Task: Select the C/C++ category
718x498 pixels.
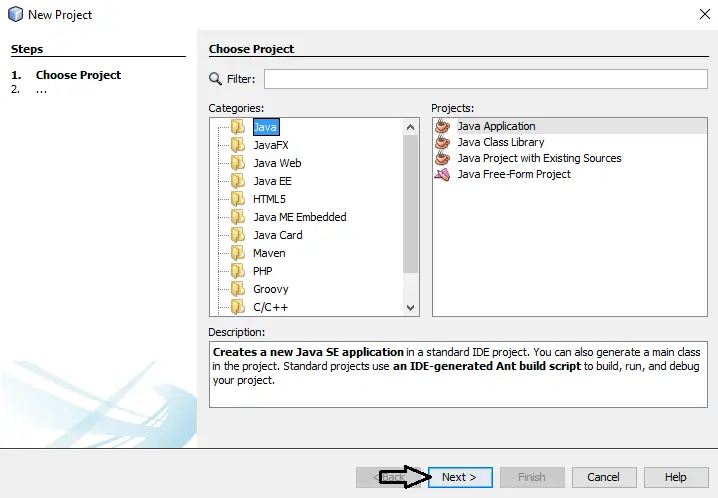Action: tap(271, 307)
